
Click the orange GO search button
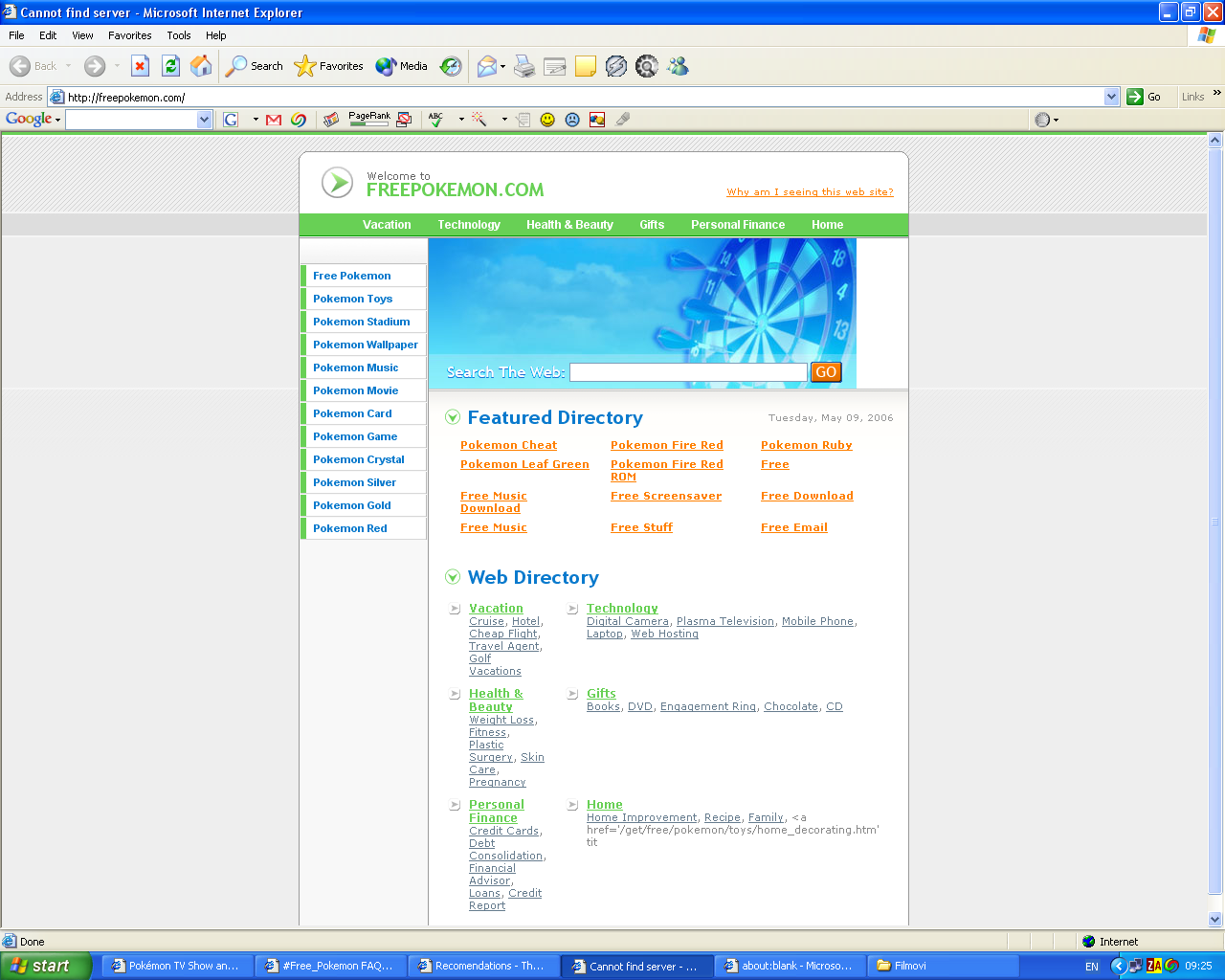coord(826,372)
